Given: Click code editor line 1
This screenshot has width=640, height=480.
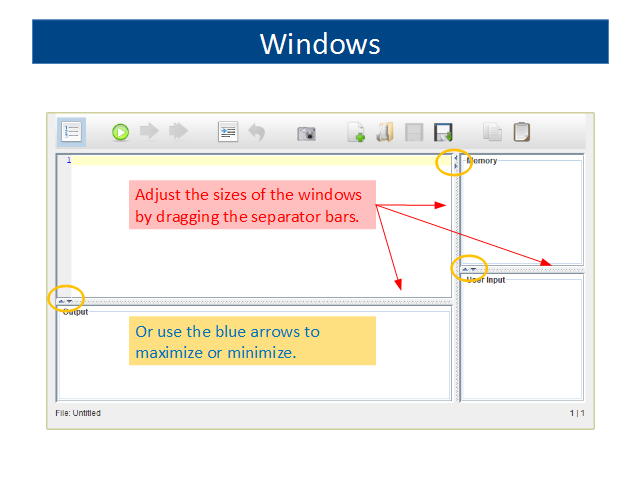Looking at the screenshot, I should pos(261,160).
